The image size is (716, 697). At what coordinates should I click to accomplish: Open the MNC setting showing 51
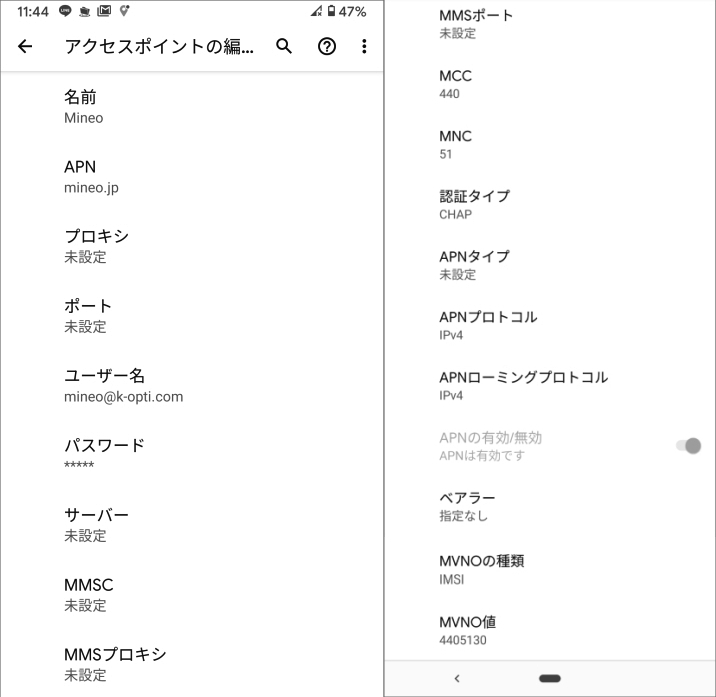(x=550, y=144)
